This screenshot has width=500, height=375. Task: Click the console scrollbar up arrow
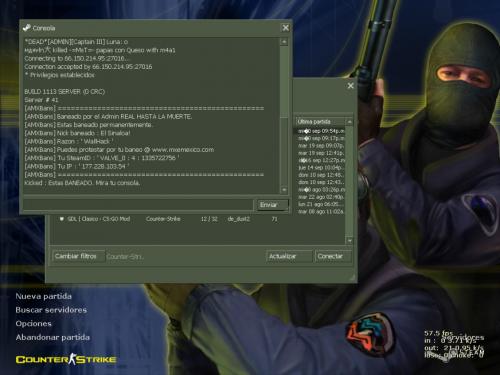click(x=284, y=42)
